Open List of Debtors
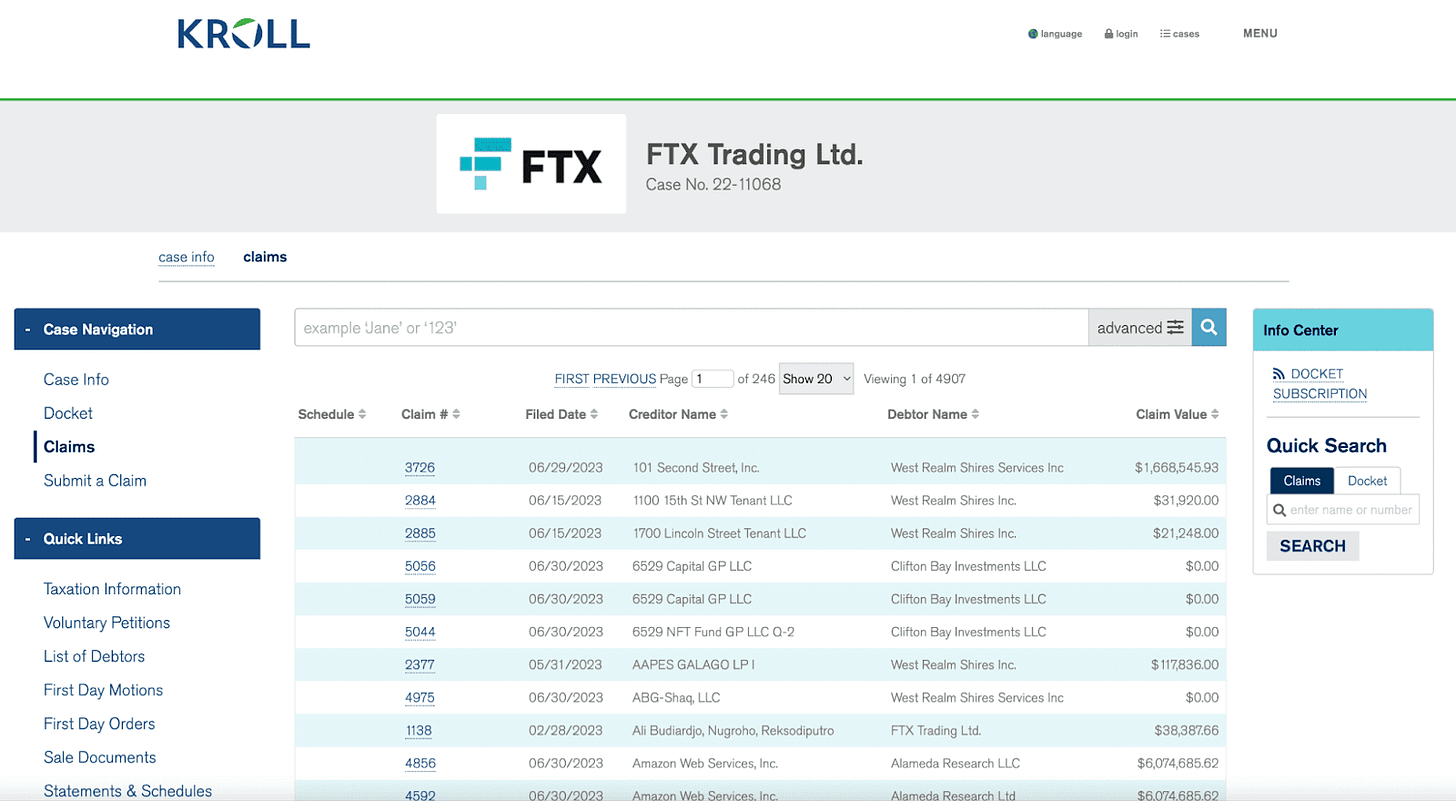Viewport: 1456px width, 802px height. coord(94,656)
